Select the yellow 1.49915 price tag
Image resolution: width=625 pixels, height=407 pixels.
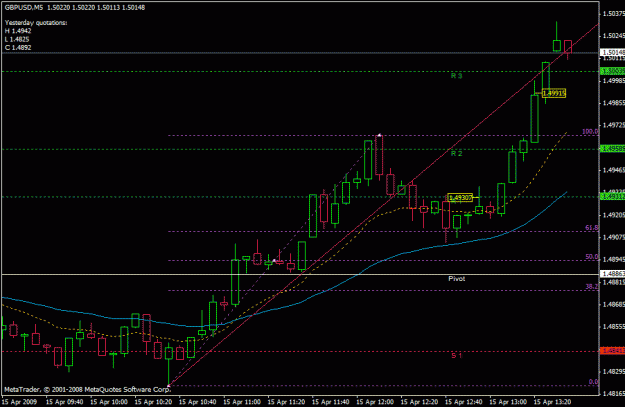pos(554,93)
